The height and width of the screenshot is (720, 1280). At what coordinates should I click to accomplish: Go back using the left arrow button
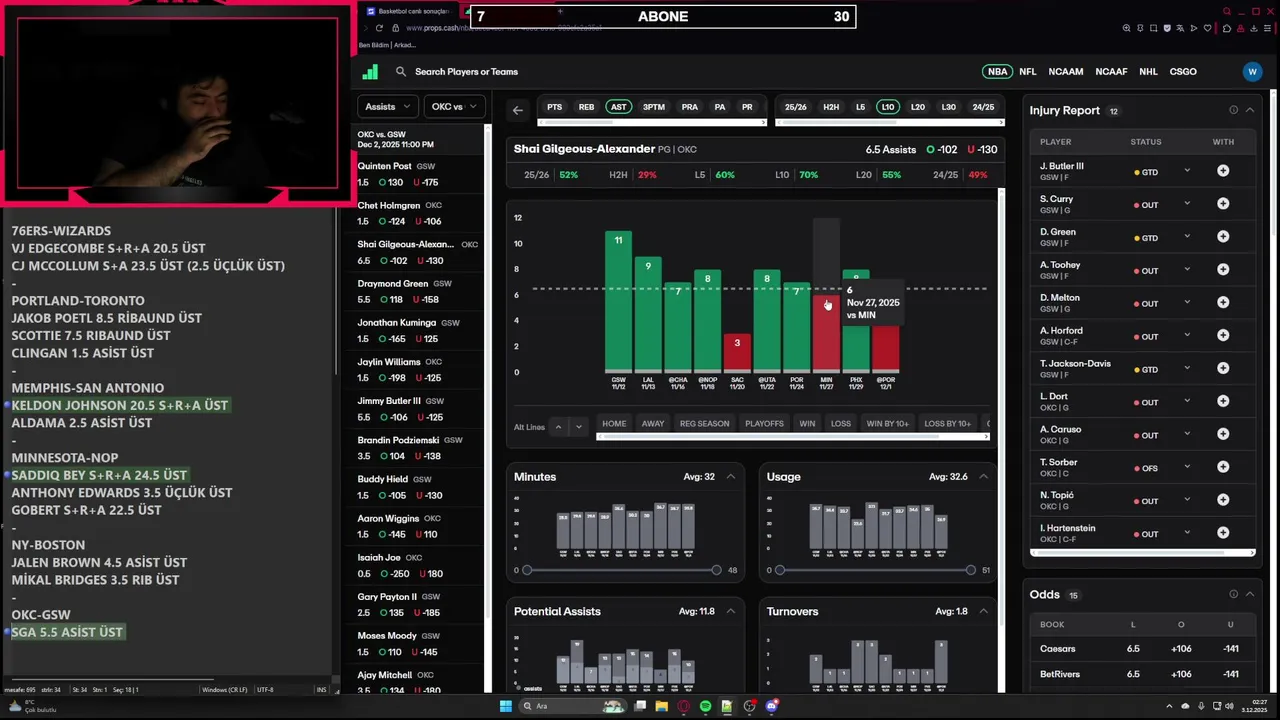coord(517,110)
